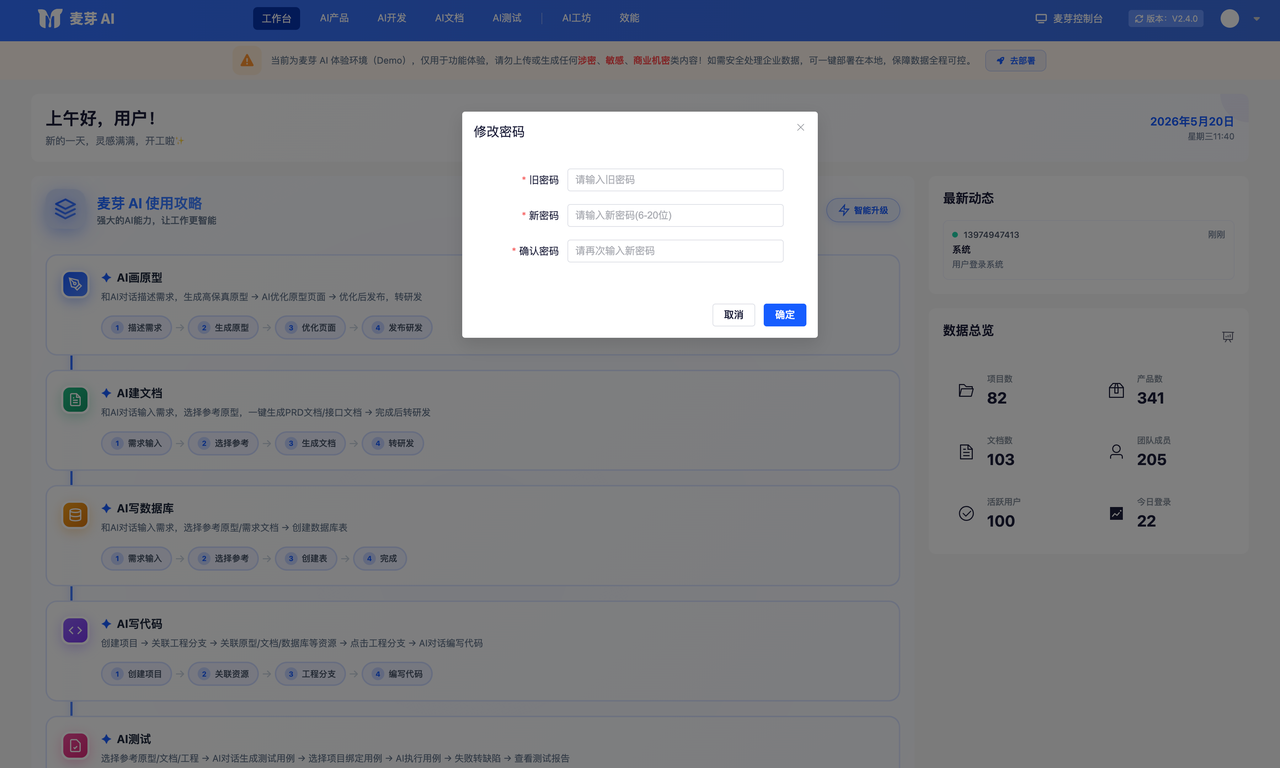
Task: Click the user avatar in header
Action: click(1230, 18)
